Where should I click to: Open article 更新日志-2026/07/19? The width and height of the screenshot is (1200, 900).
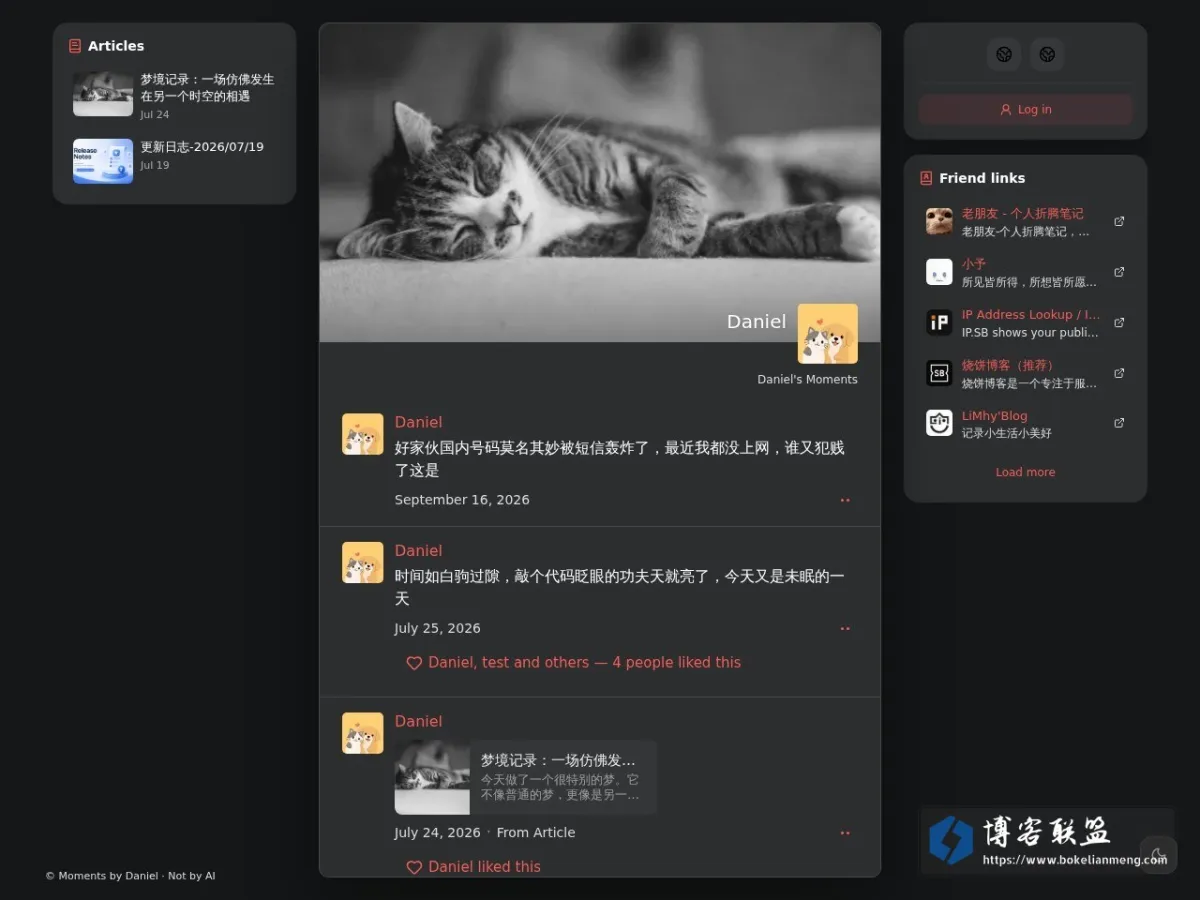[202, 147]
